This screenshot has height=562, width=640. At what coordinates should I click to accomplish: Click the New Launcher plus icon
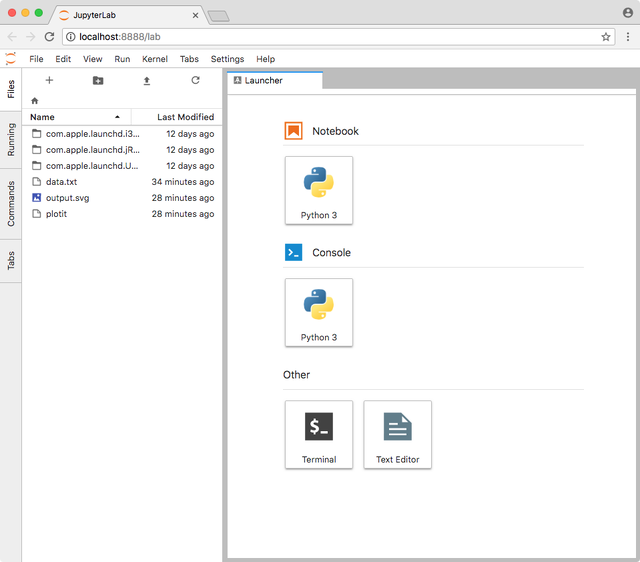pyautogui.click(x=49, y=80)
